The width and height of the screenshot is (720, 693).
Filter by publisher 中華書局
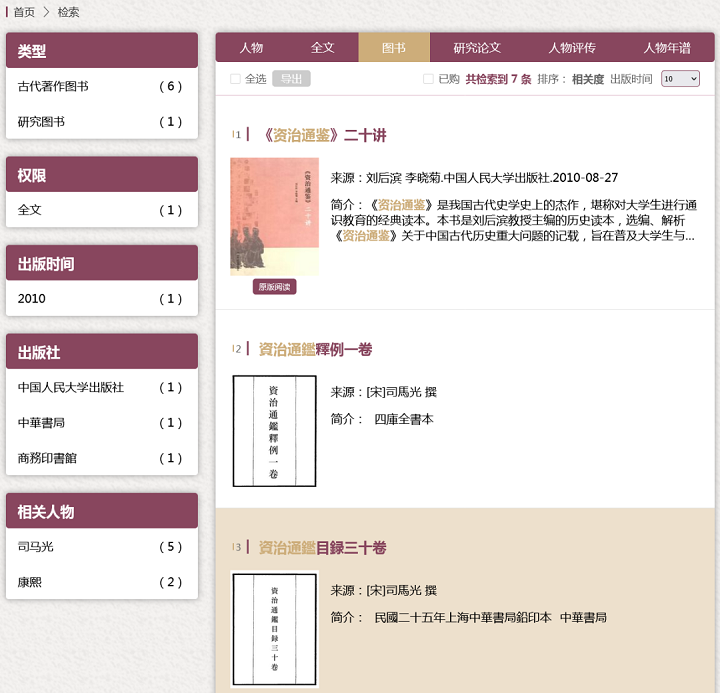point(41,423)
